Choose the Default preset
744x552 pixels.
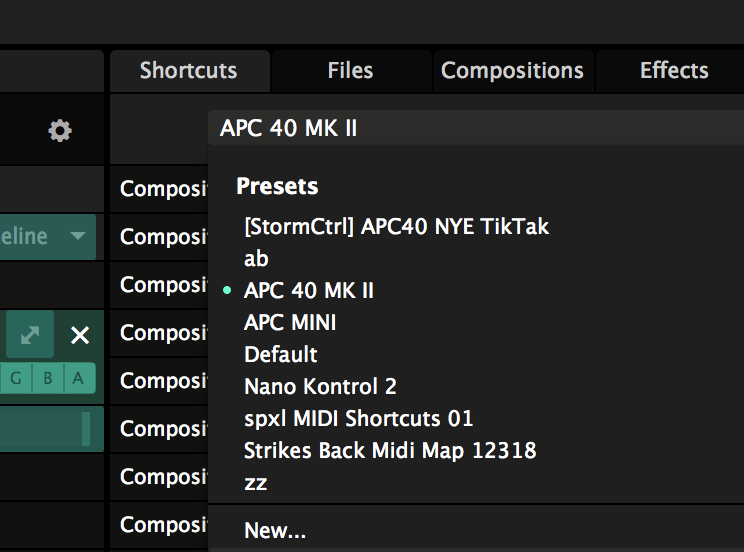(x=280, y=355)
